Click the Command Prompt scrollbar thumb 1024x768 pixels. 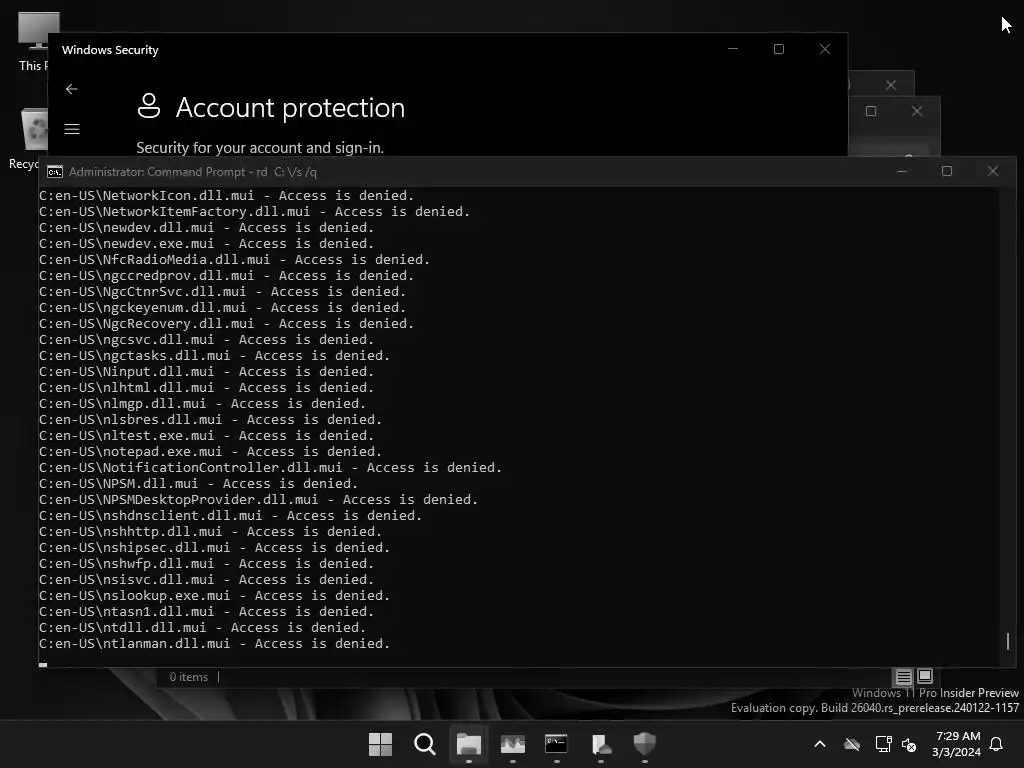click(1008, 641)
